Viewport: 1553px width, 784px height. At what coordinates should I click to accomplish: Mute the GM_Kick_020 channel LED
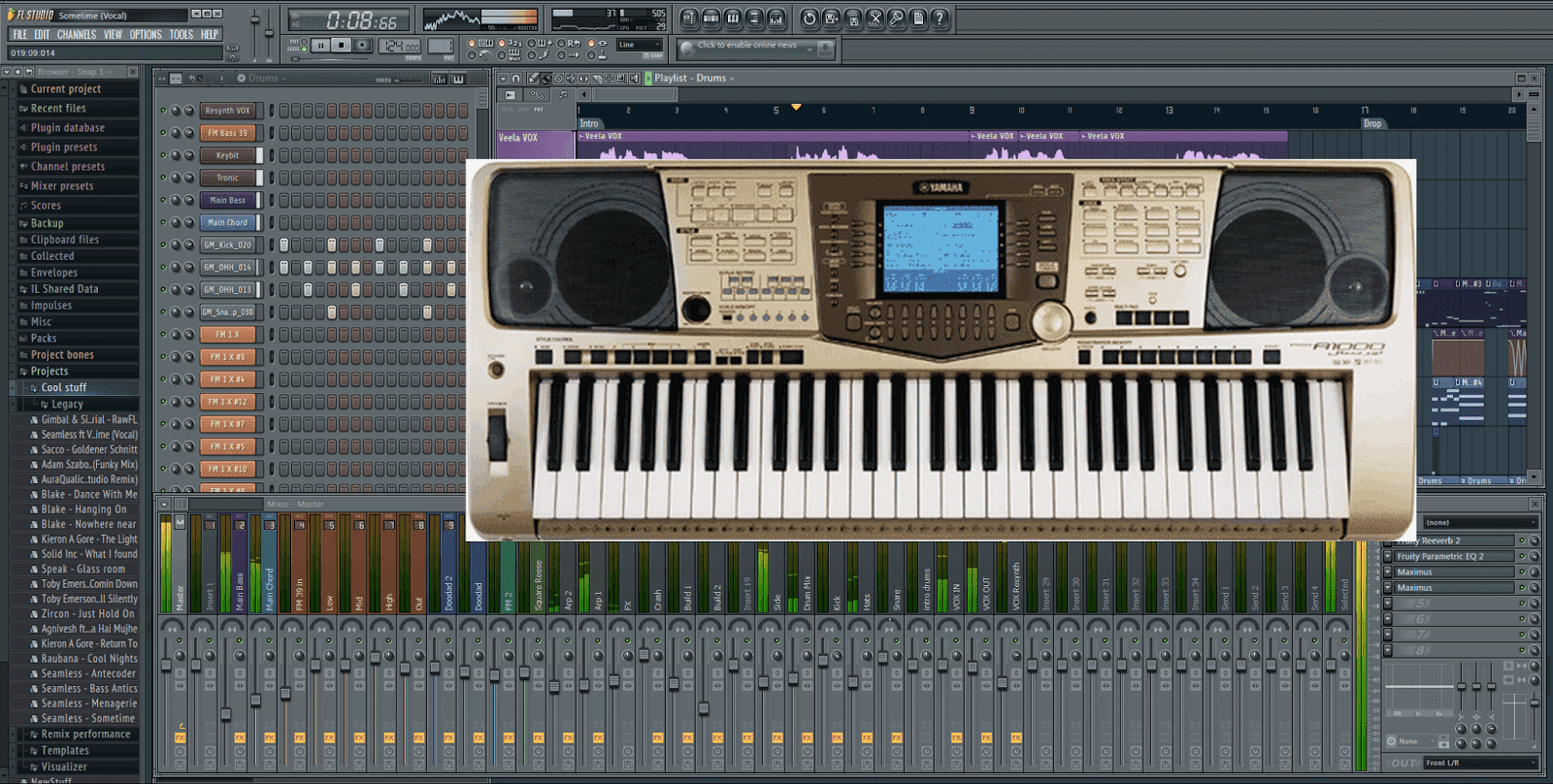(x=163, y=245)
